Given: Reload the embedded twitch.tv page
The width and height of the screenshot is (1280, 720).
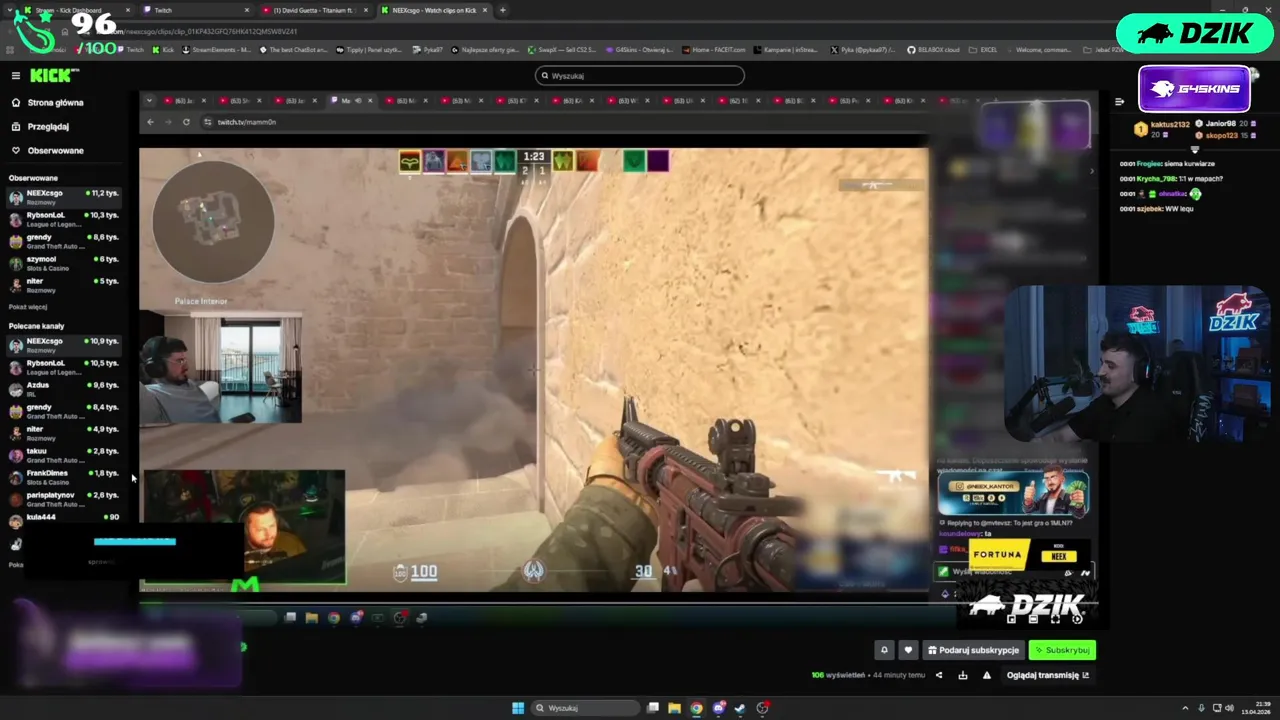Looking at the screenshot, I should pos(186,122).
